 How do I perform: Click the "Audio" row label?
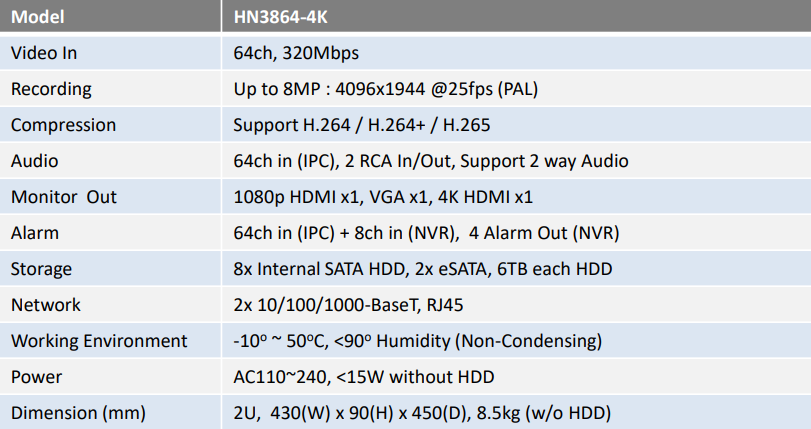coord(35,161)
